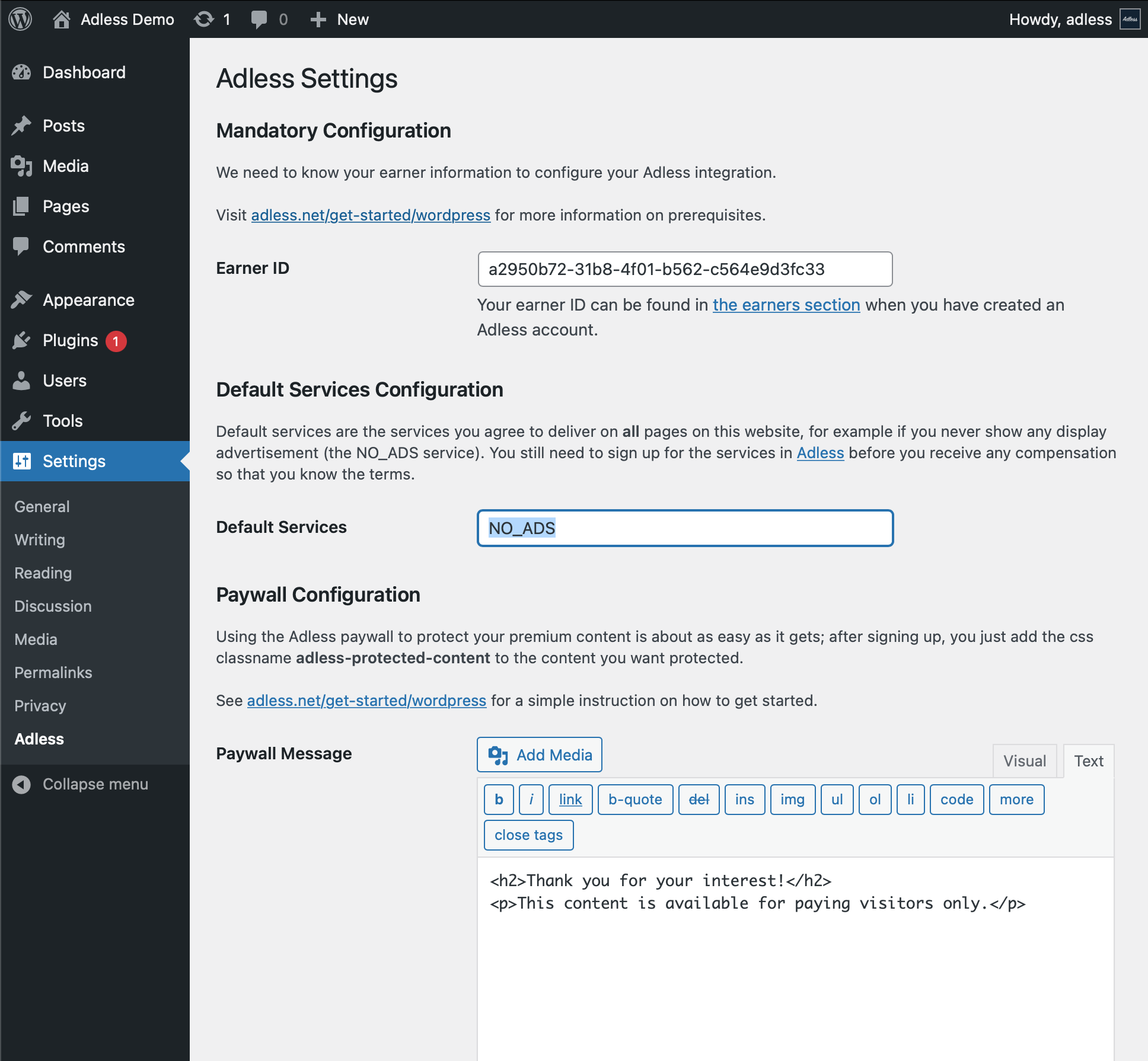This screenshot has height=1061, width=1148.
Task: Collapse the admin sidebar menu
Action: tap(95, 784)
